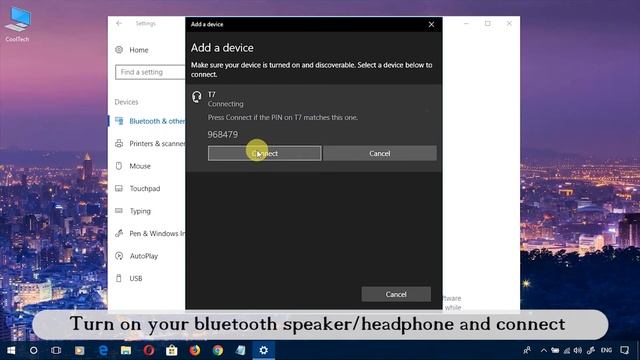Close the Add a device dialog
640x360 pixels.
[431, 24]
